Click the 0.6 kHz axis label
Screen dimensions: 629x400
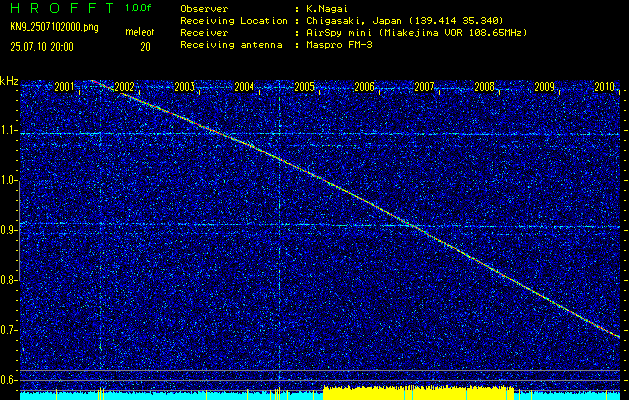tap(8, 380)
